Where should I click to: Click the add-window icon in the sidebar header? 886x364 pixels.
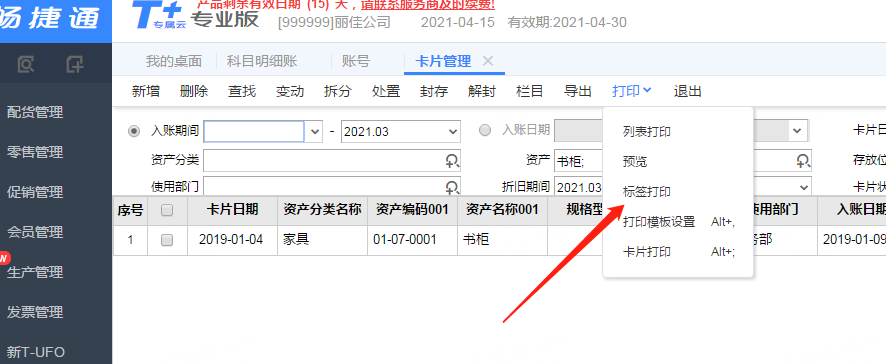point(75,65)
